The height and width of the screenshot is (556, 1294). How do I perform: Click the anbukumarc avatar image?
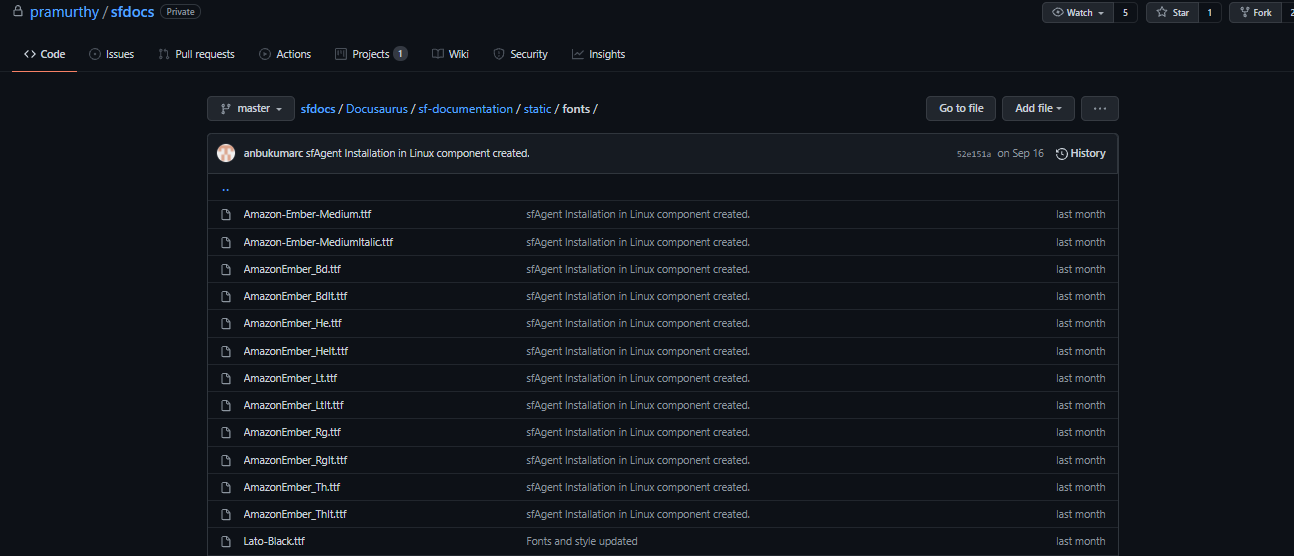[x=226, y=153]
